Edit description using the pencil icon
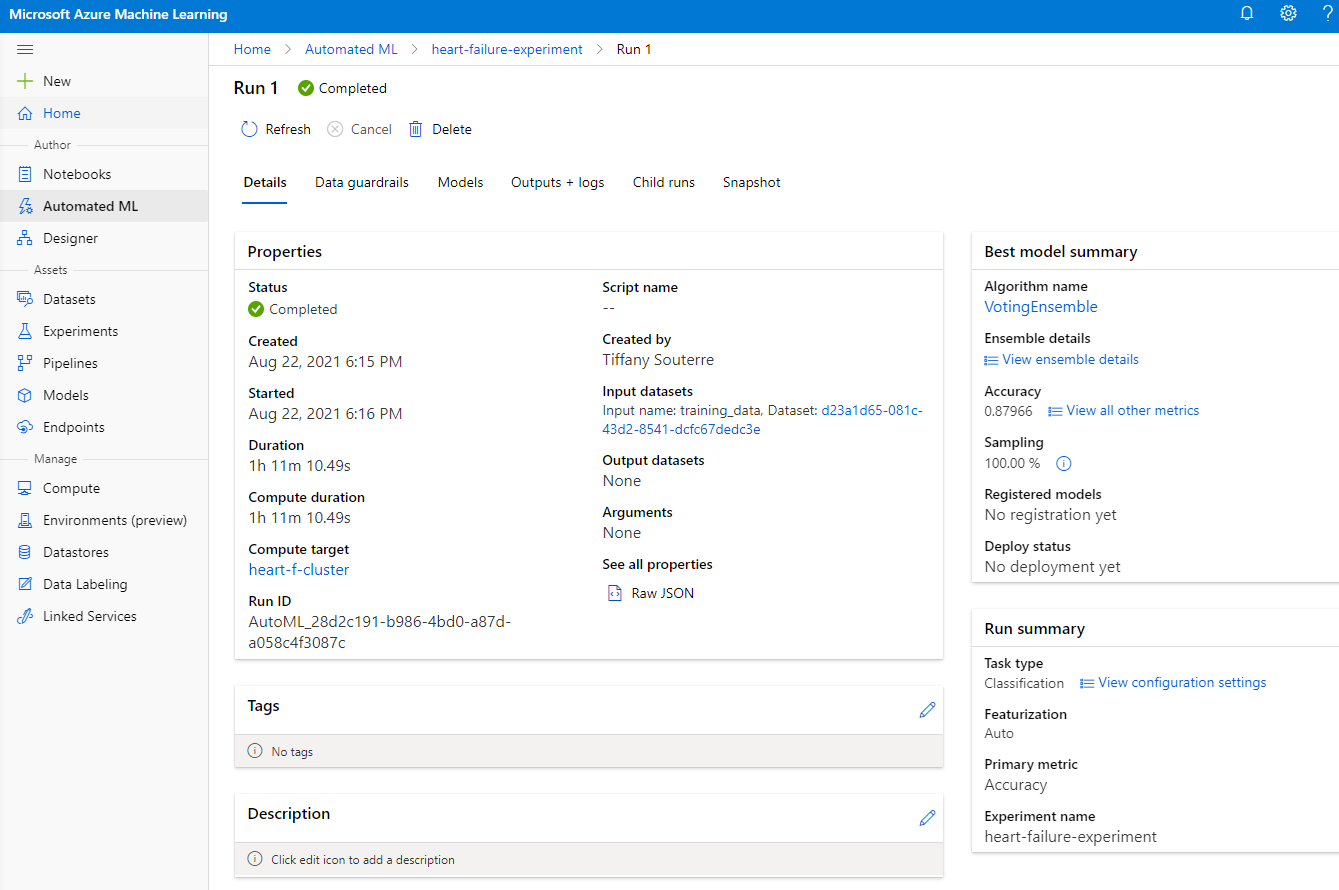The image size is (1339, 890). 927,817
